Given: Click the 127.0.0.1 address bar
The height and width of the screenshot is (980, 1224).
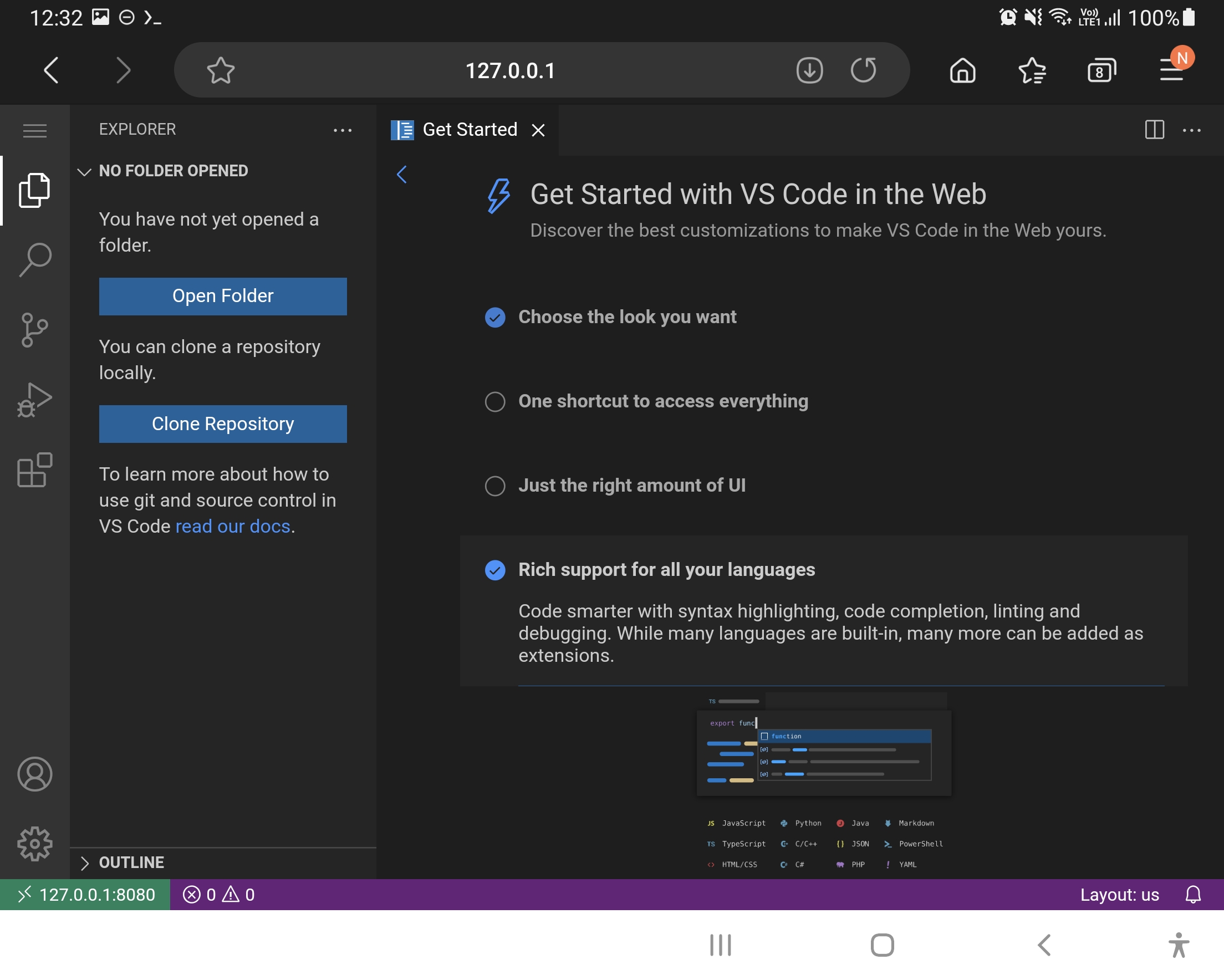Looking at the screenshot, I should (x=510, y=70).
